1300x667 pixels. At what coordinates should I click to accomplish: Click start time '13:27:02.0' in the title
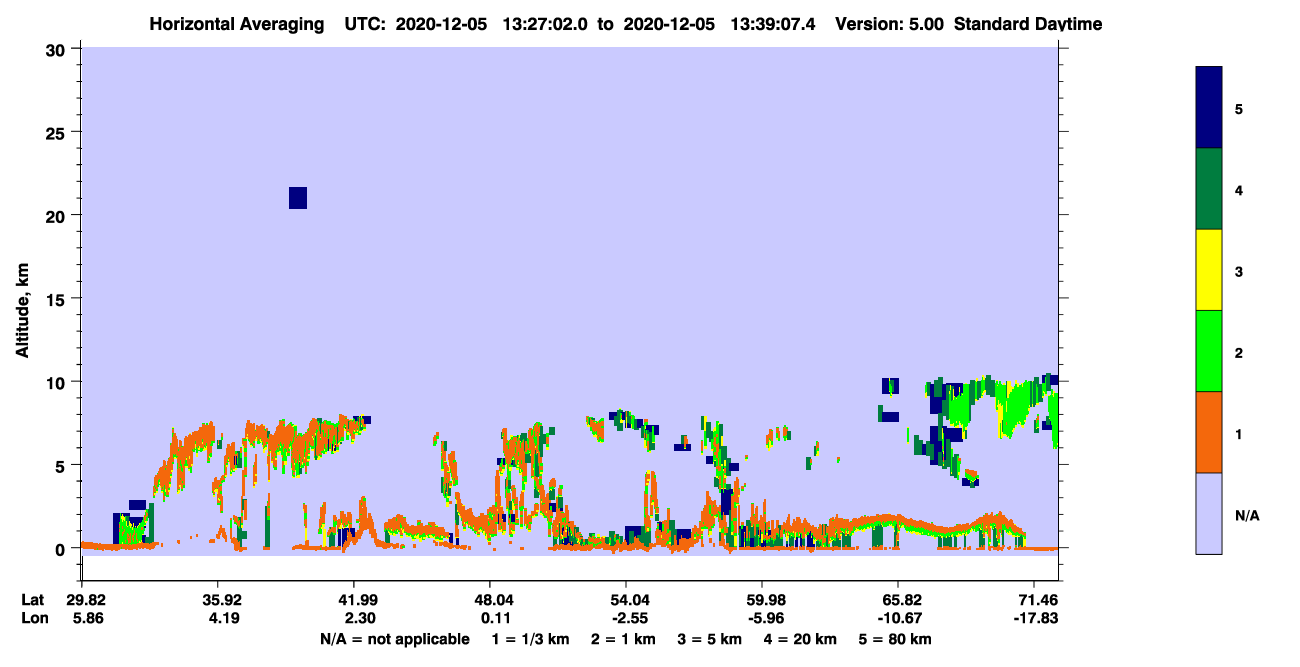pyautogui.click(x=545, y=24)
